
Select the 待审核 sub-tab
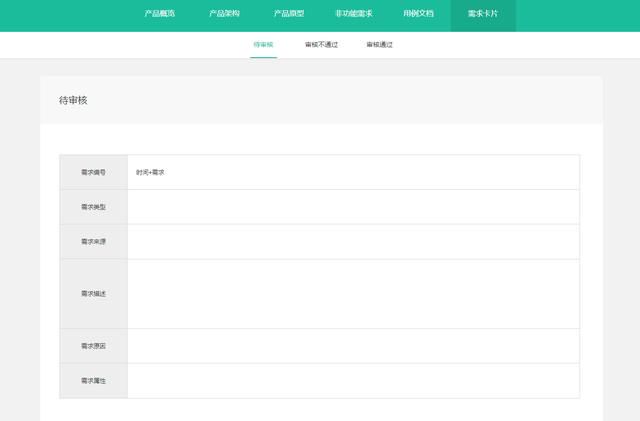pyautogui.click(x=263, y=45)
